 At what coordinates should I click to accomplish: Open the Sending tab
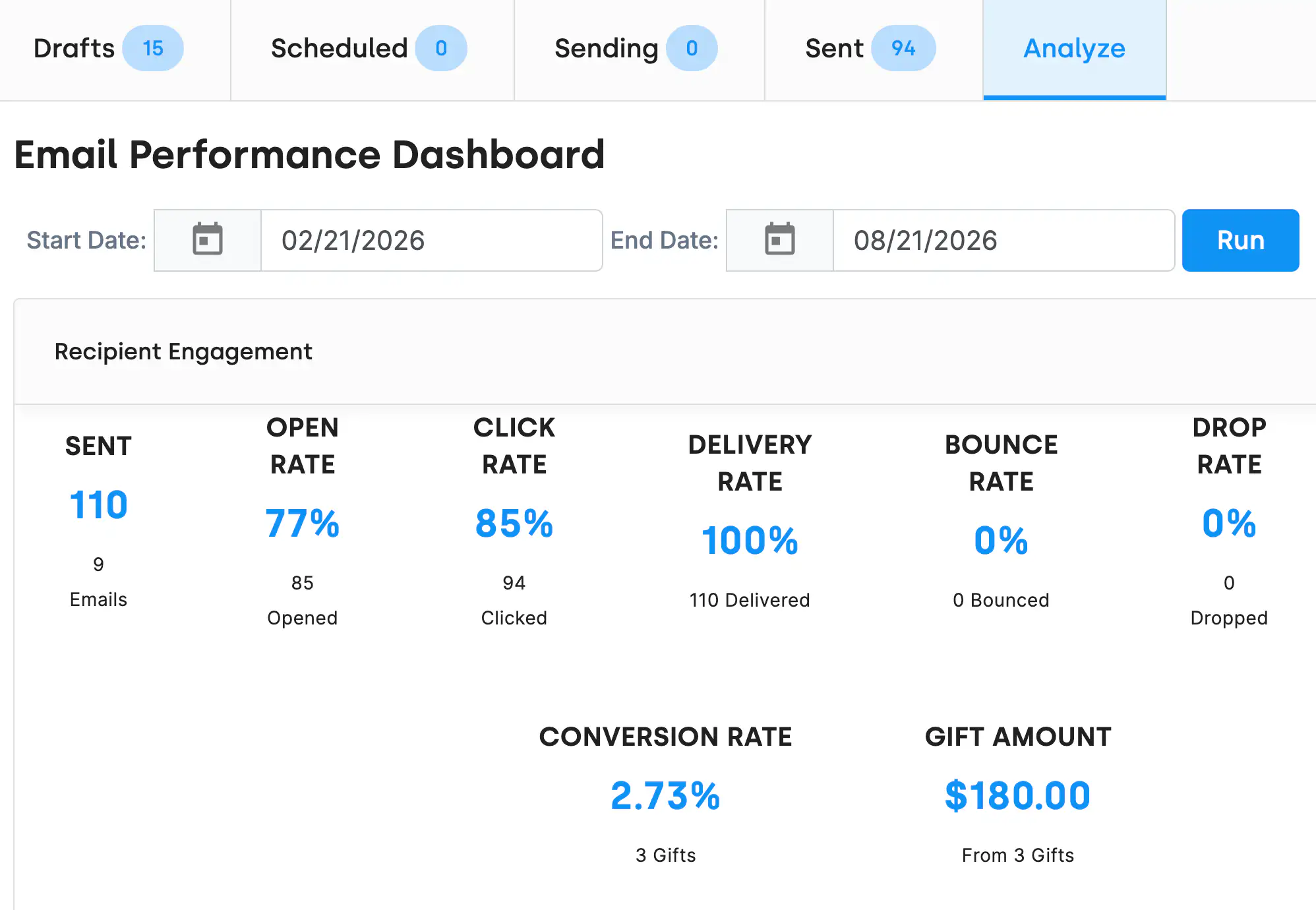pos(640,49)
